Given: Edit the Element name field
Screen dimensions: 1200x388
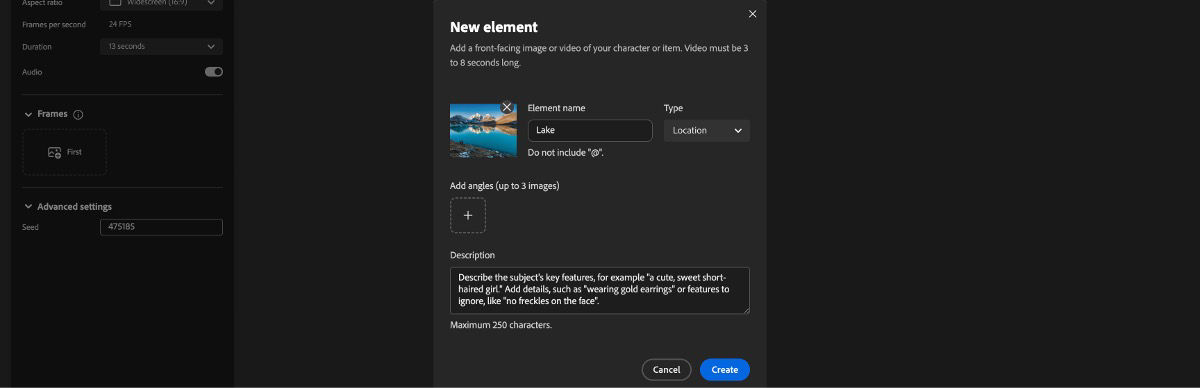Looking at the screenshot, I should click(590, 130).
